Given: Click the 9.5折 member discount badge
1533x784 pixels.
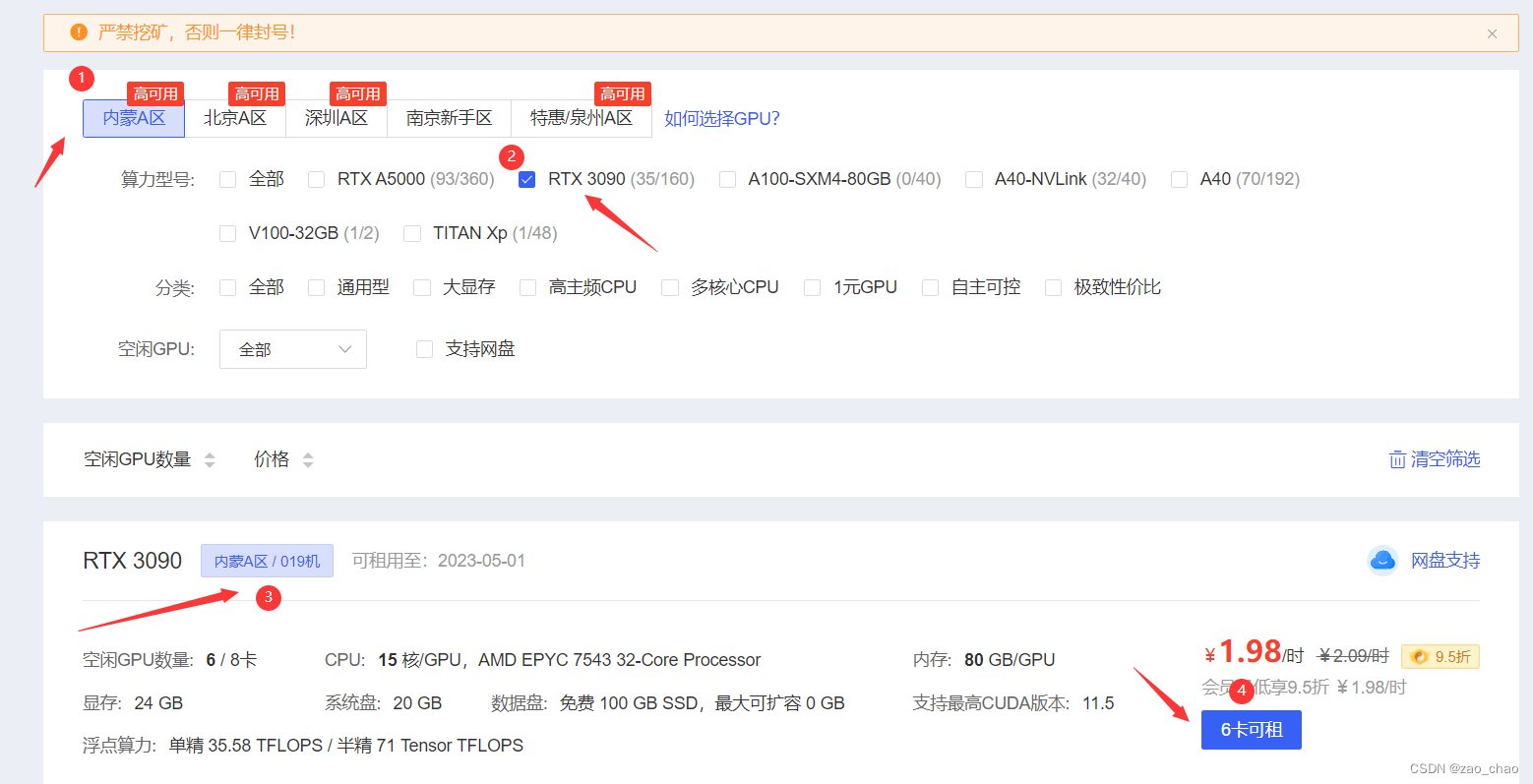Looking at the screenshot, I should (1441, 656).
